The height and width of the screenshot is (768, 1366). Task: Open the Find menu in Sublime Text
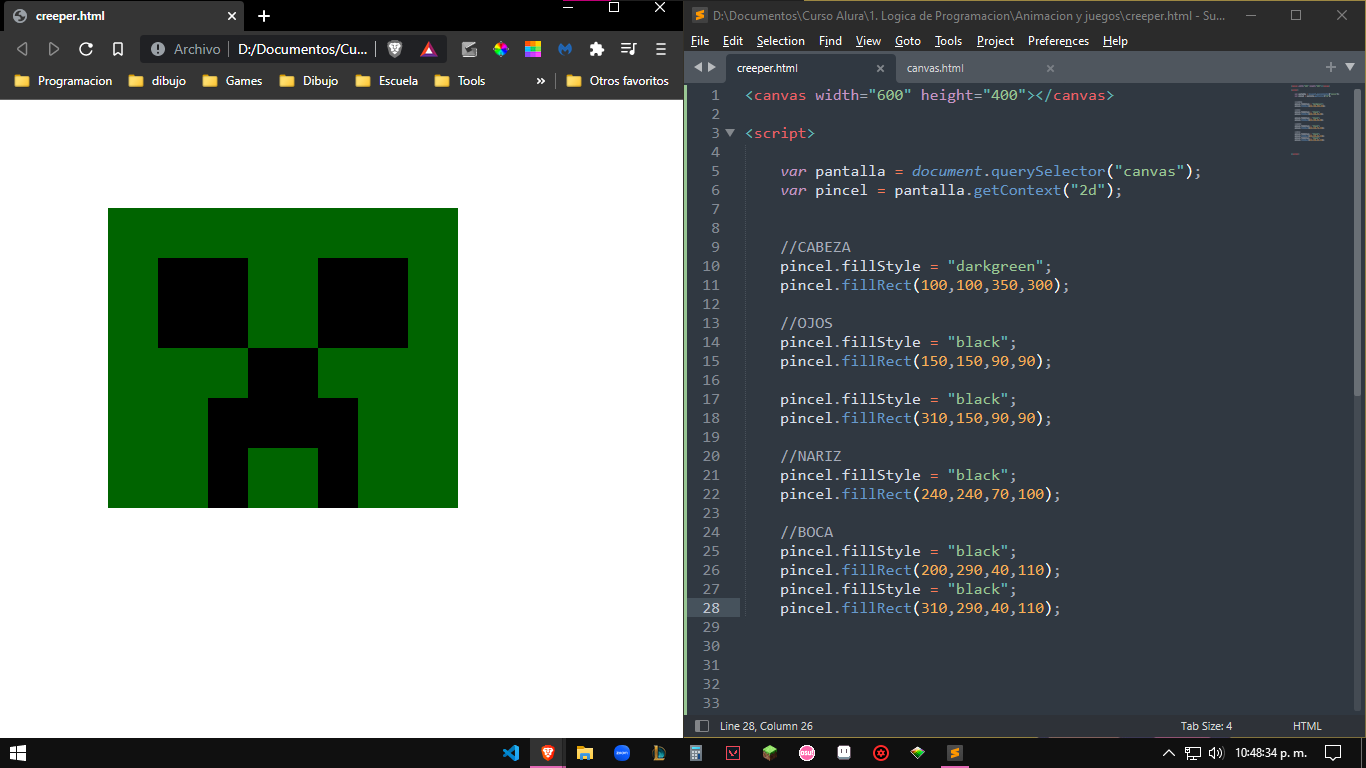click(x=830, y=41)
